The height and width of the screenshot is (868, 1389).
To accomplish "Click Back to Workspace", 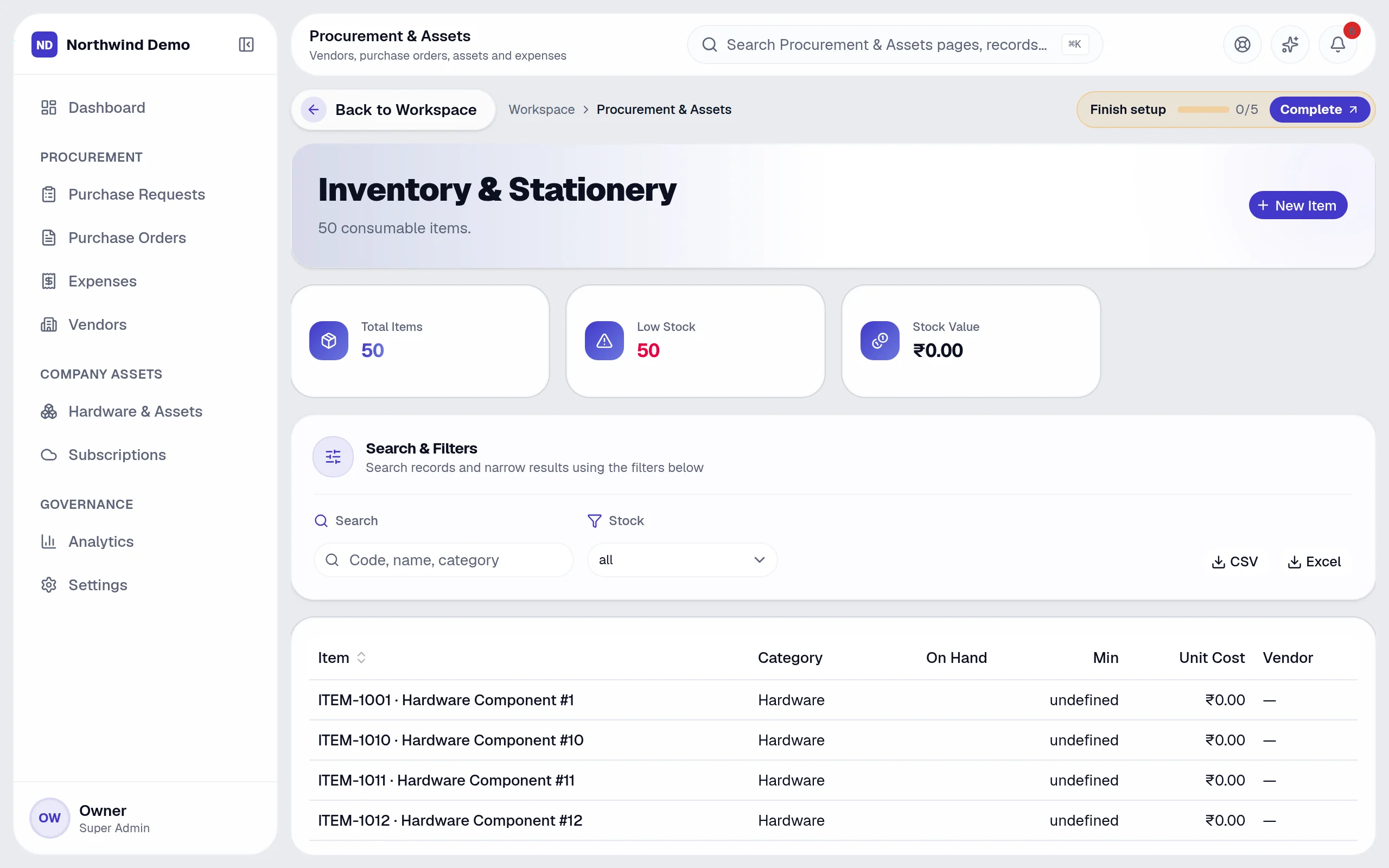I will (393, 109).
